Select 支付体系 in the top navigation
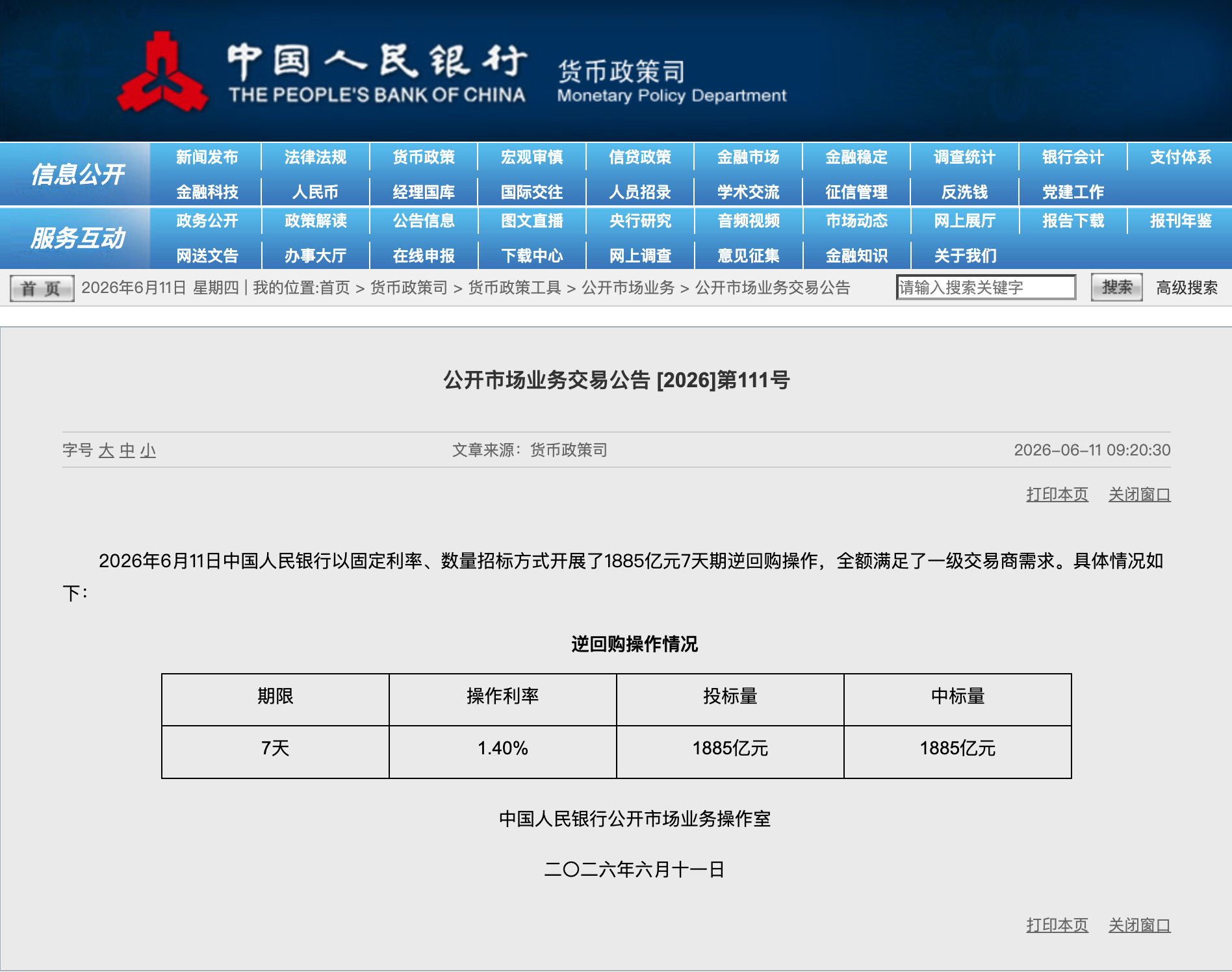The height and width of the screenshot is (972, 1232). click(1181, 157)
